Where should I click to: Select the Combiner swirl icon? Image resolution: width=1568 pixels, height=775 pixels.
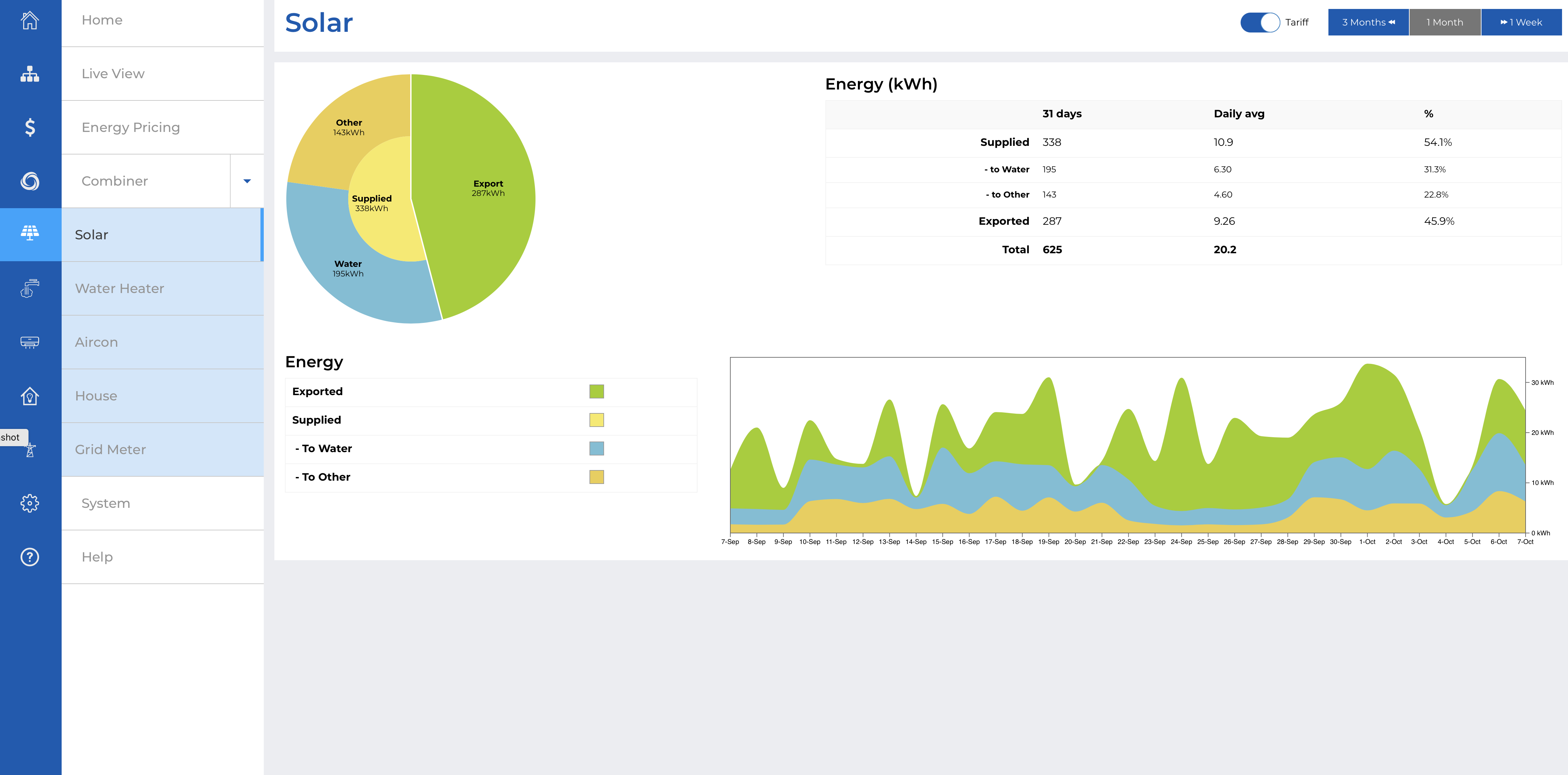pos(30,181)
